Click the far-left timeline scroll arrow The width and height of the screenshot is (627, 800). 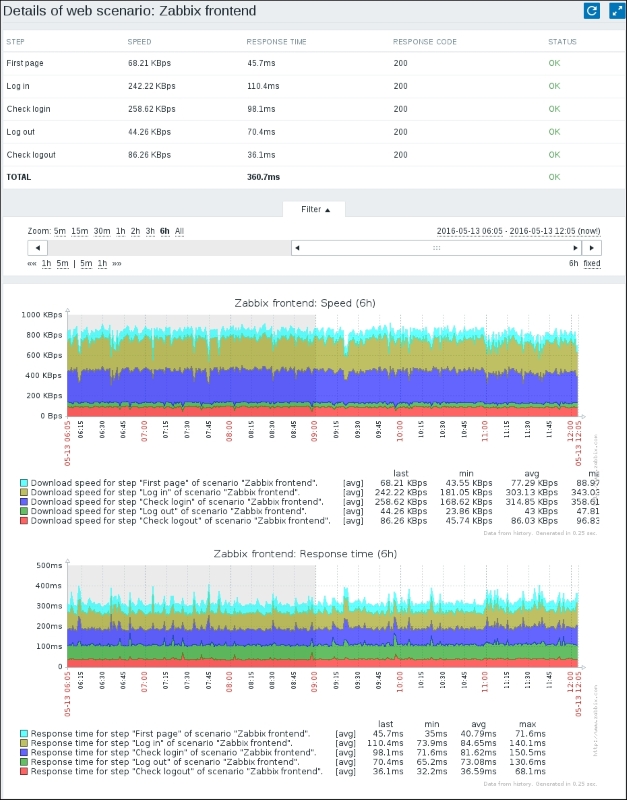point(36,247)
